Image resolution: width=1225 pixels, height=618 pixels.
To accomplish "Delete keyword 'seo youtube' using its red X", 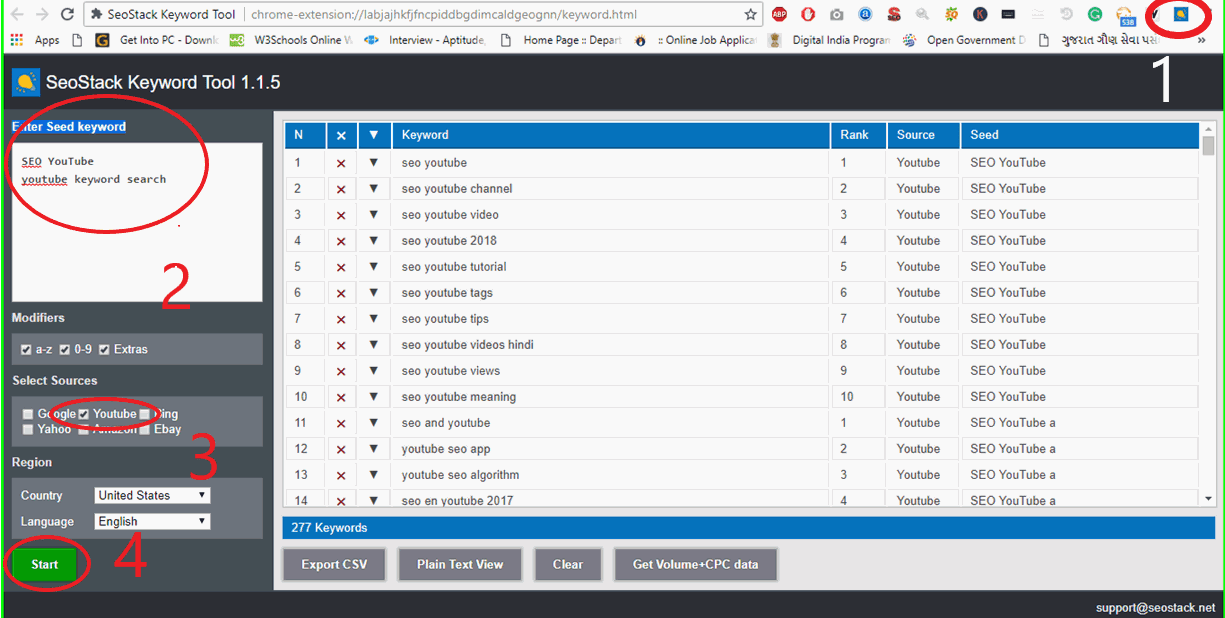I will tap(341, 162).
